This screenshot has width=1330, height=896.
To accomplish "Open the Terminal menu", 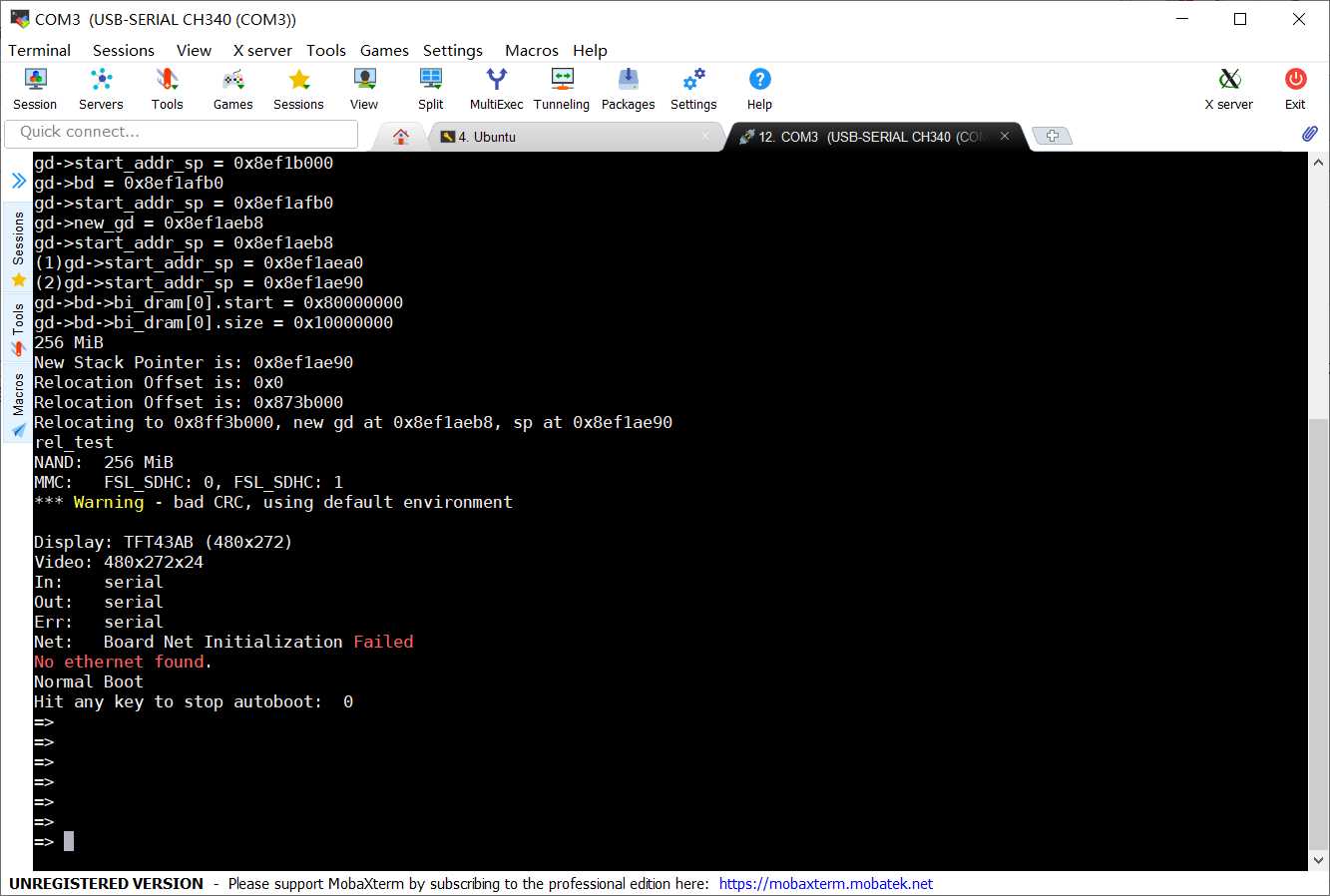I will [x=40, y=50].
